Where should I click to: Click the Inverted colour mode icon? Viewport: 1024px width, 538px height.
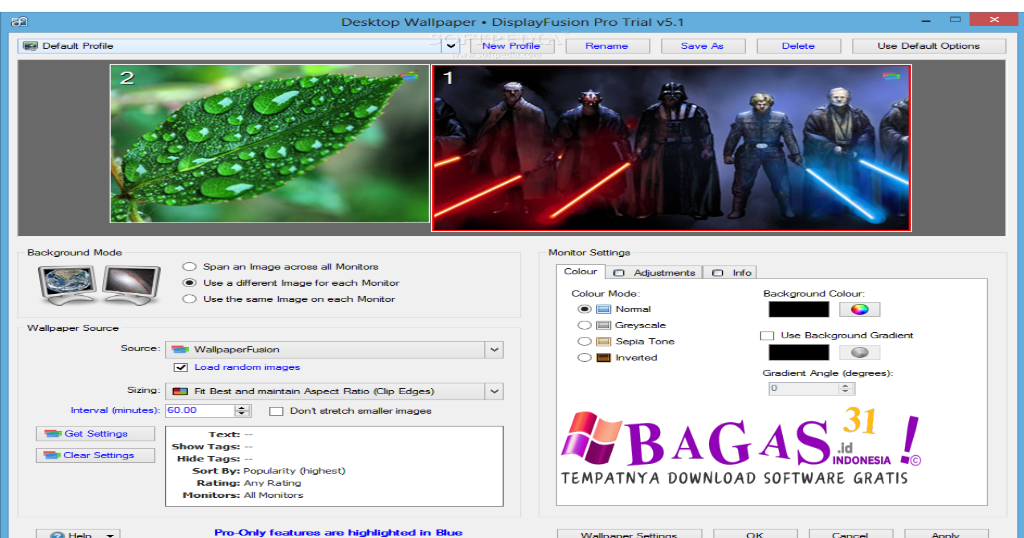point(603,358)
